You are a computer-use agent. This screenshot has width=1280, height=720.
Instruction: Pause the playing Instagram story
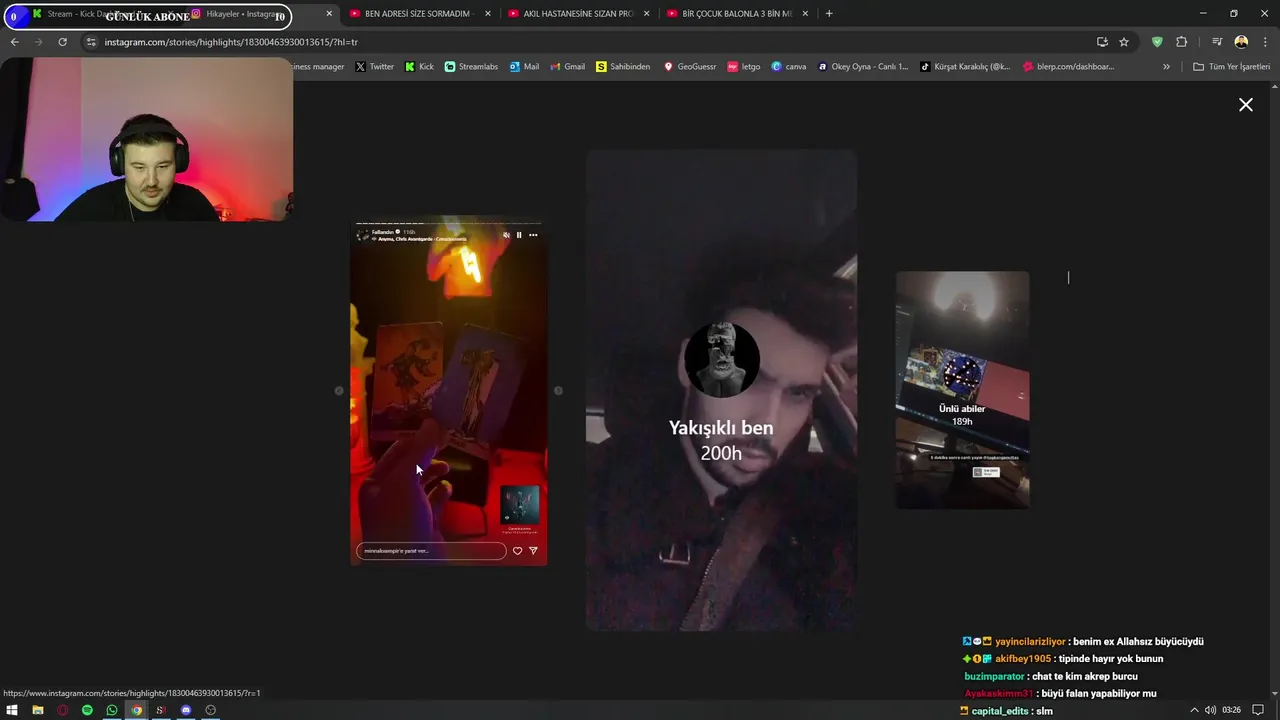(519, 235)
